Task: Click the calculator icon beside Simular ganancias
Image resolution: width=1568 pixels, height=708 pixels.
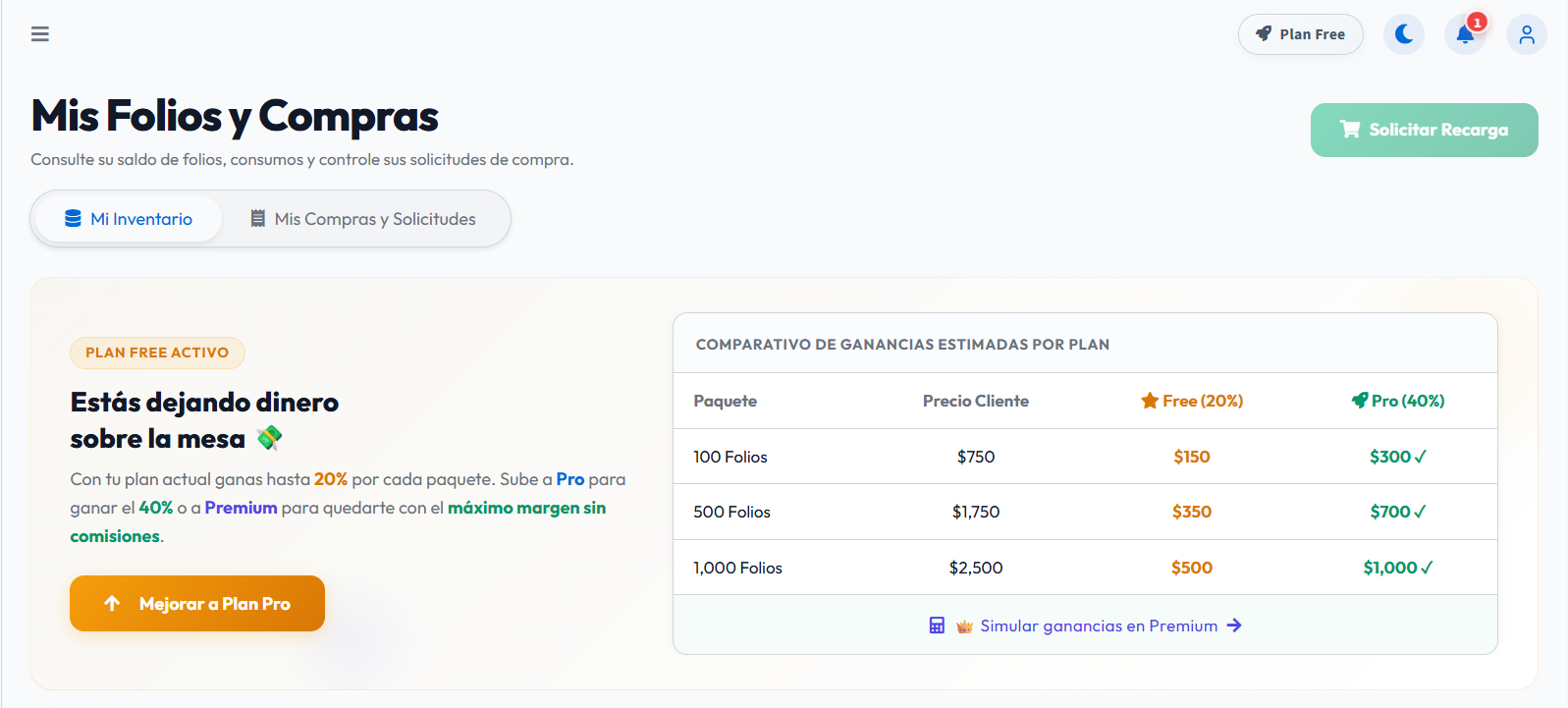Action: [x=937, y=626]
